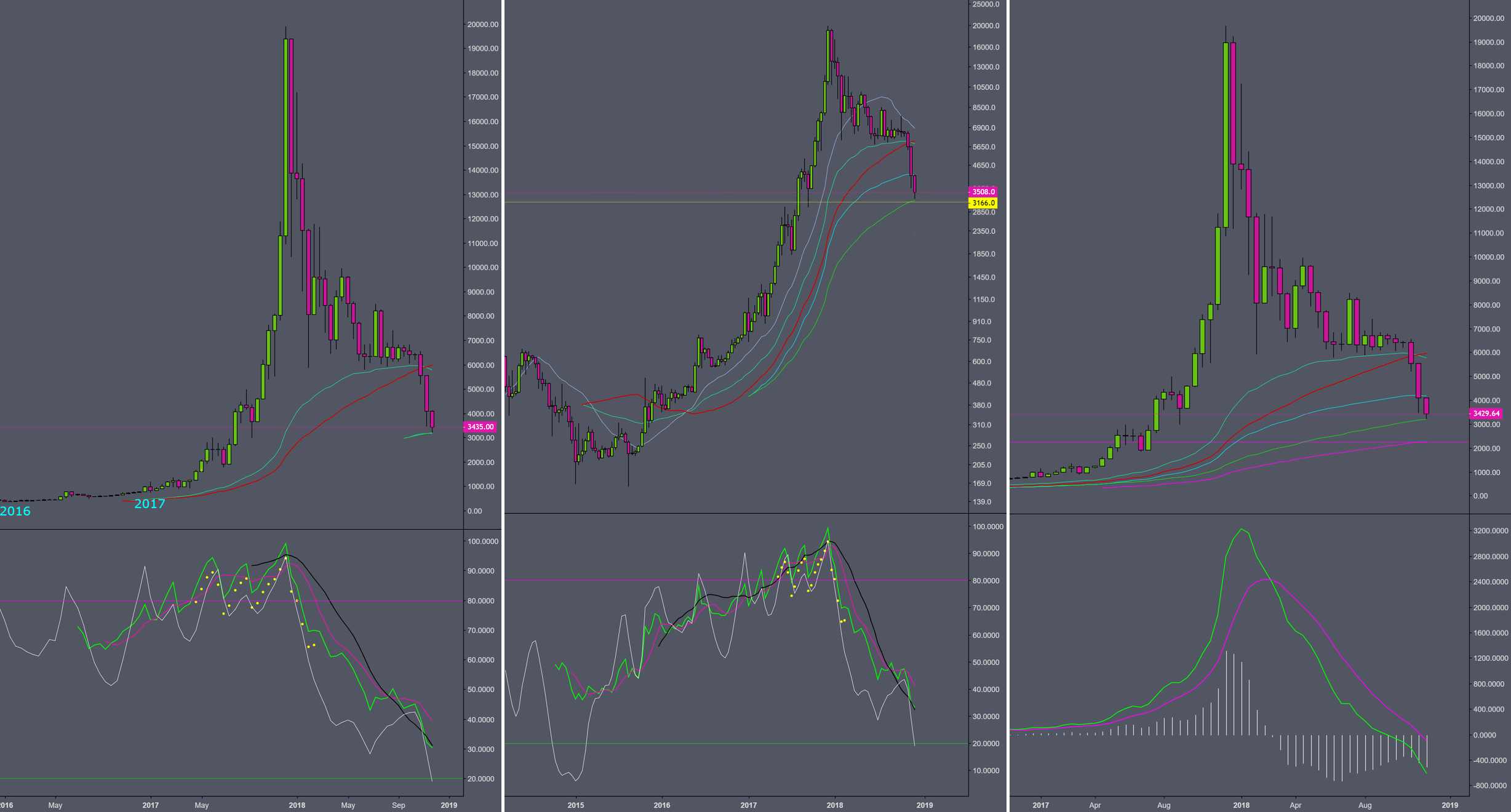Click the cyan 2017 text annotation
This screenshot has height=812, width=1511.
pyautogui.click(x=150, y=504)
